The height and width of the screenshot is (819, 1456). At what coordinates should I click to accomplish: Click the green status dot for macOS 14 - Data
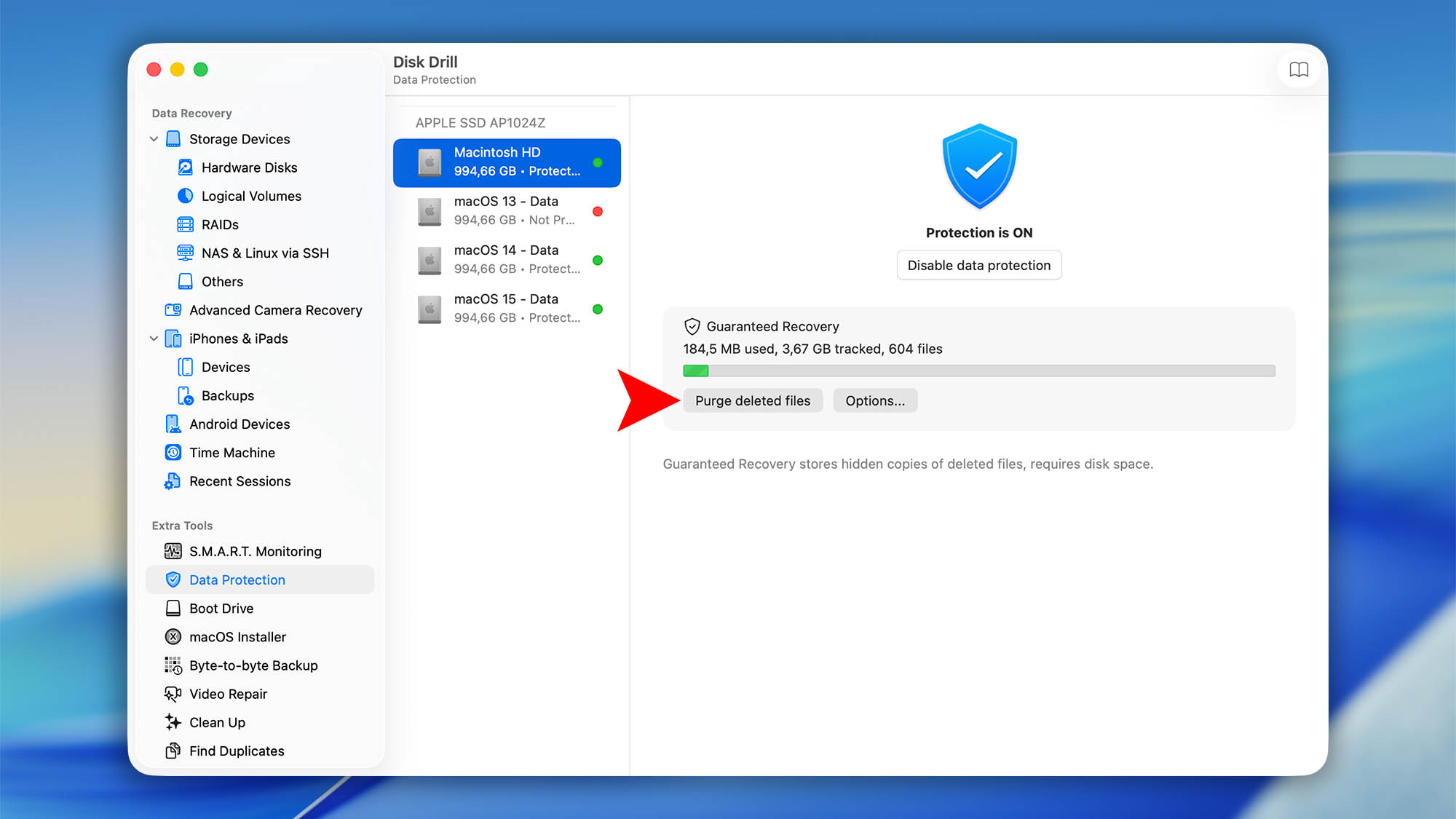click(598, 261)
